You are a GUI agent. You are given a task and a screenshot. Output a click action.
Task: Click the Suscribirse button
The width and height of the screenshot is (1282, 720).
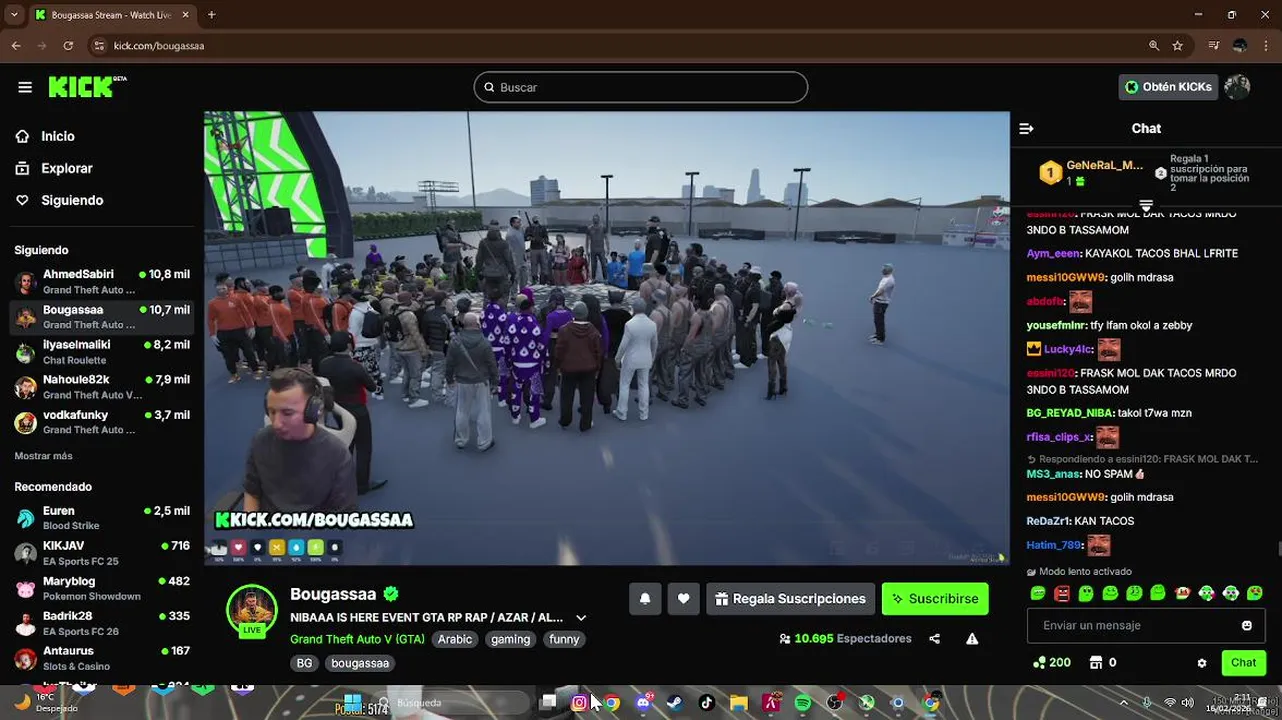(935, 599)
